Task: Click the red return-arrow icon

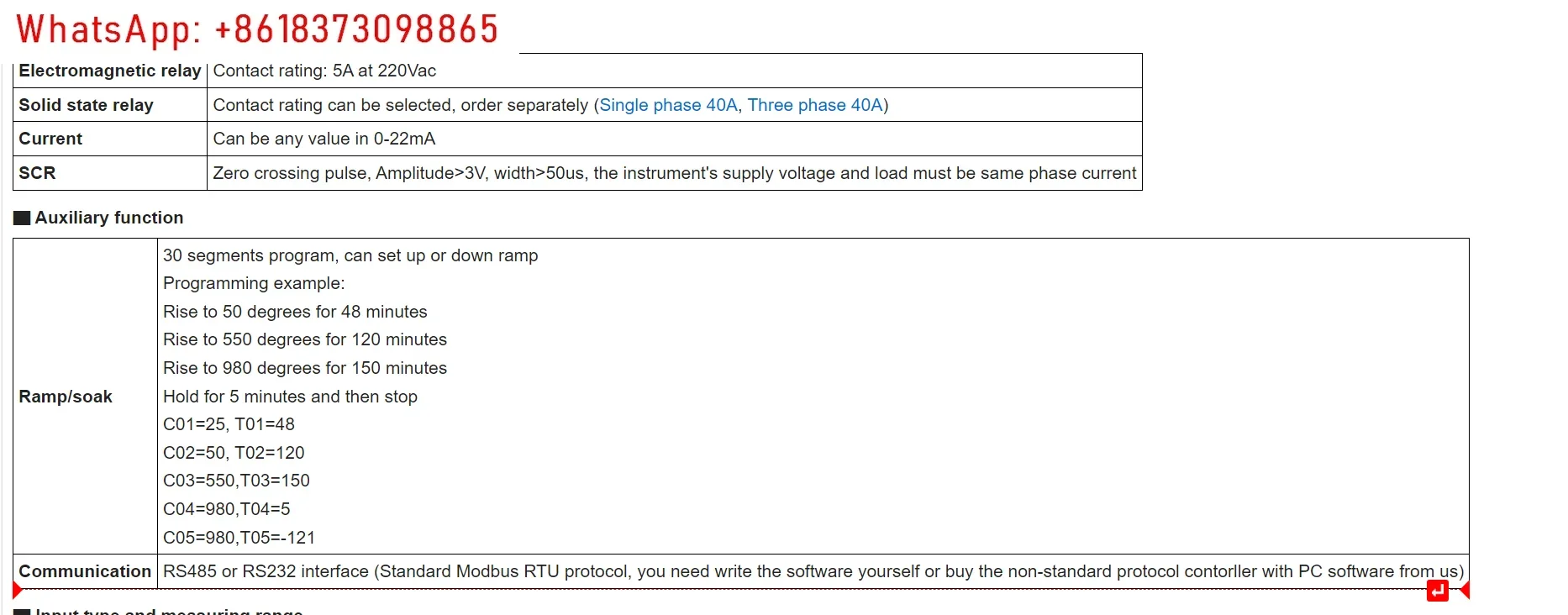Action: point(1437,591)
